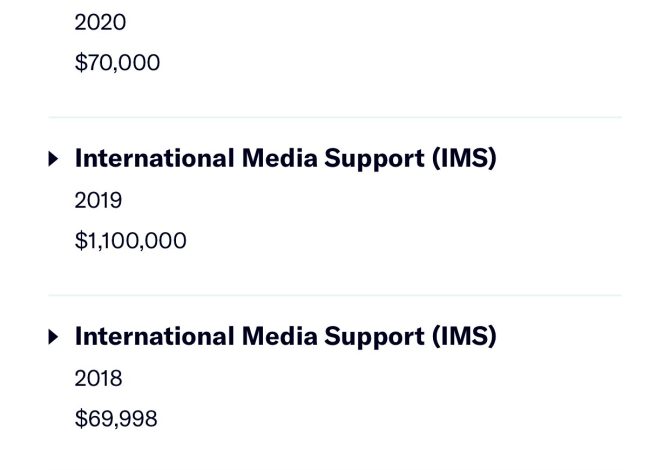This screenshot has height=470, width=670.
Task: Select the 2020 year text
Action: [x=100, y=22]
